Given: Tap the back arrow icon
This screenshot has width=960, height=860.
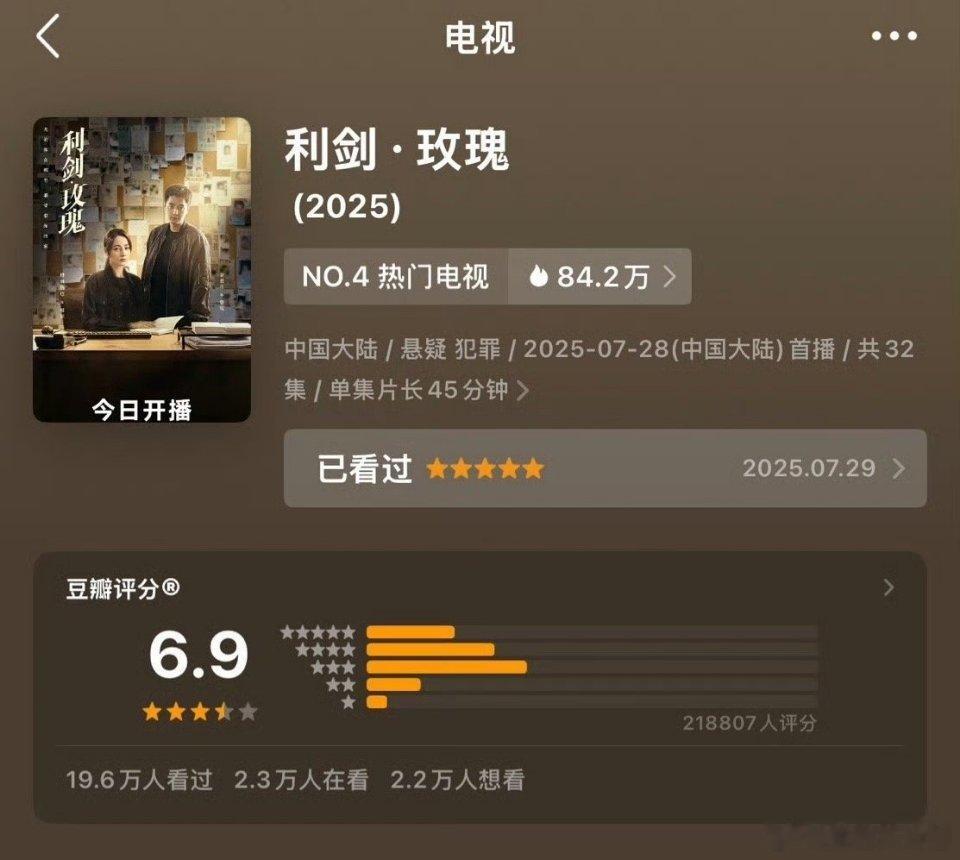Looking at the screenshot, I should point(48,36).
